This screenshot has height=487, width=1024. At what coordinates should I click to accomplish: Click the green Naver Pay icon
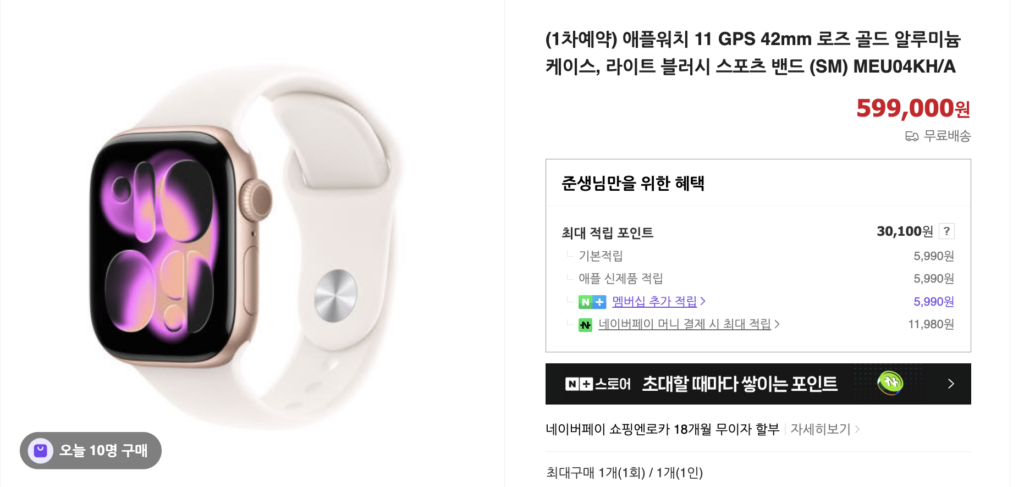585,324
